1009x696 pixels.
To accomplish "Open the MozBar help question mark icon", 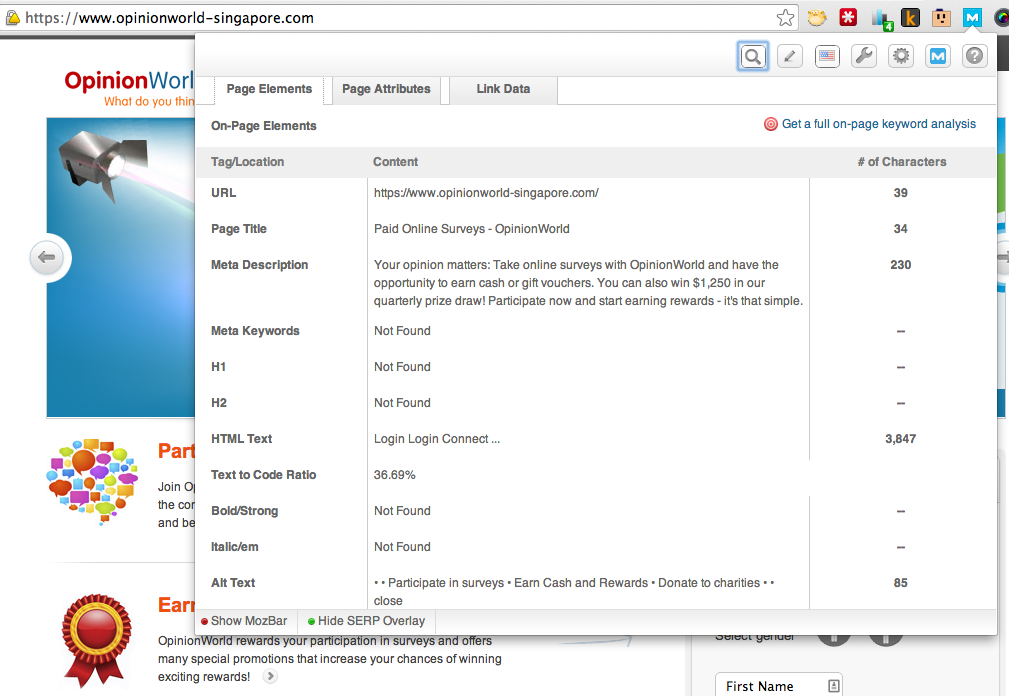I will (x=975, y=57).
